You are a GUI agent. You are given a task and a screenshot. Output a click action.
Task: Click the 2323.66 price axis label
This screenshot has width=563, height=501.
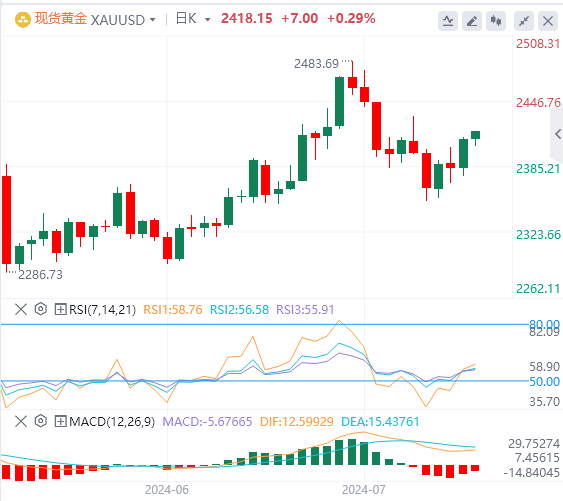click(x=538, y=235)
